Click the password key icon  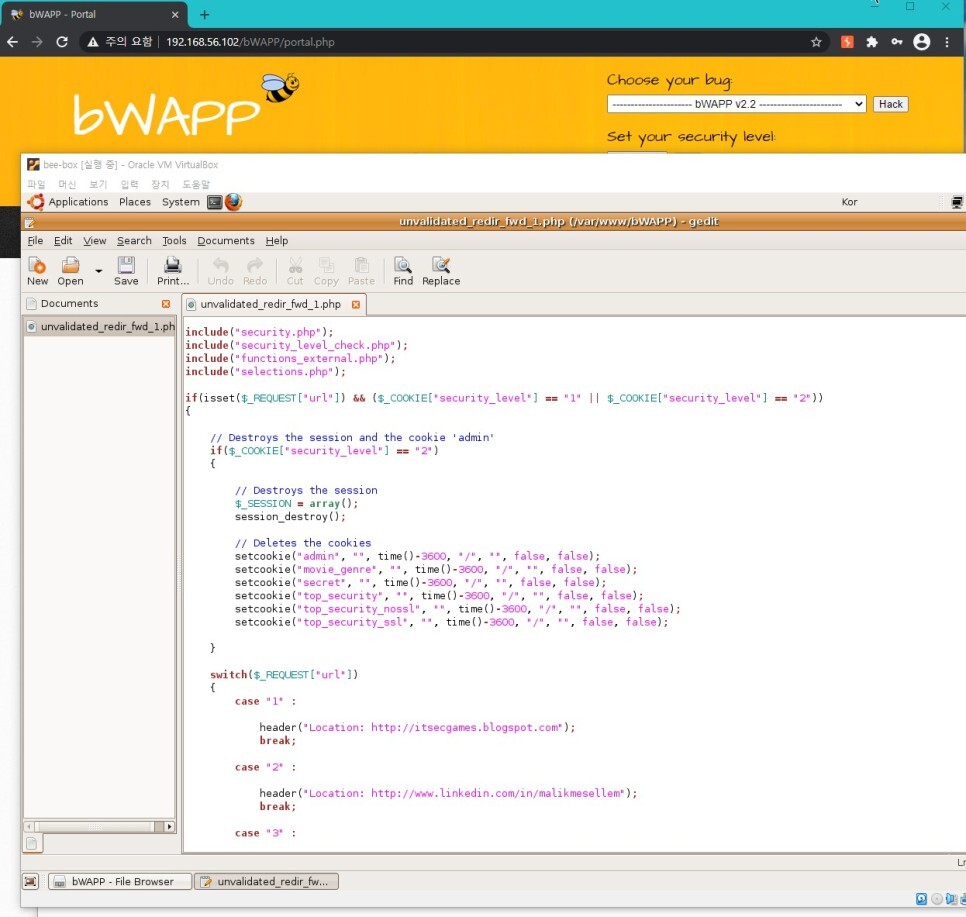coord(896,42)
